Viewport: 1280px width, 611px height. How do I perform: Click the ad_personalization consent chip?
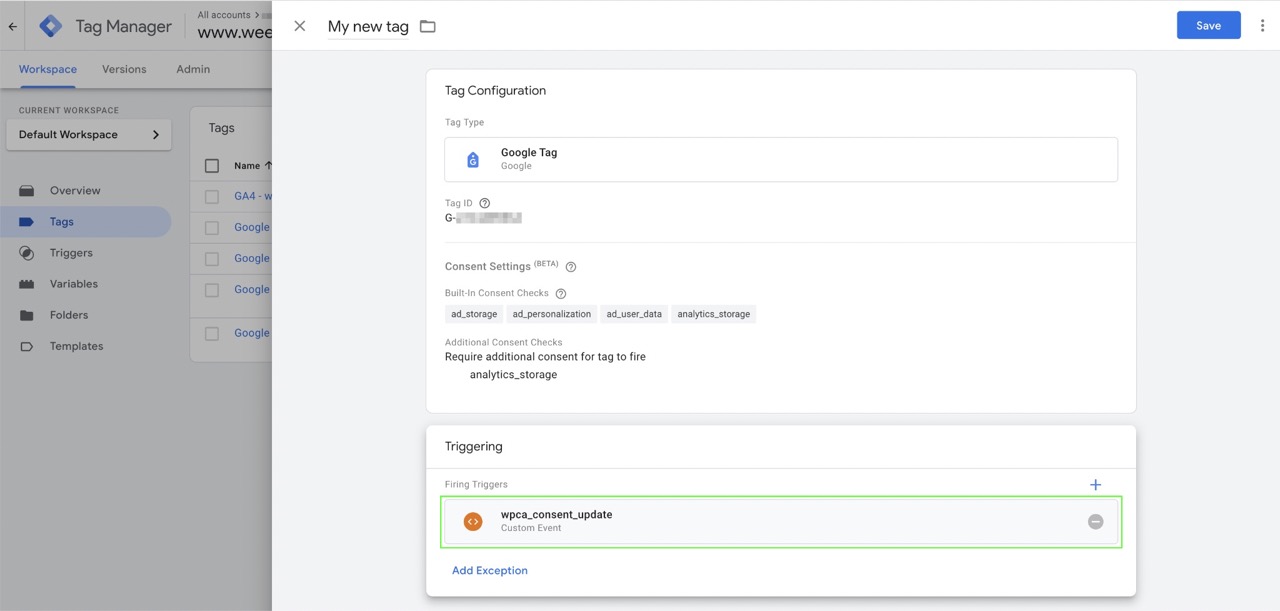click(x=552, y=314)
